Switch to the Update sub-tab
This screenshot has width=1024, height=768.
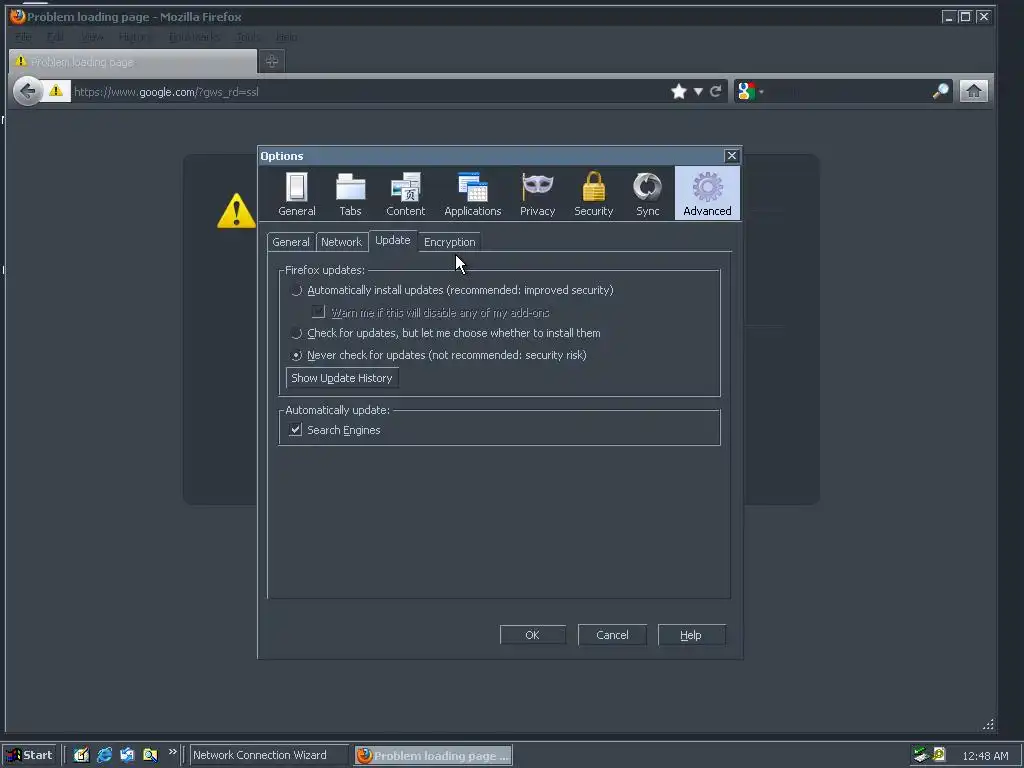[x=392, y=240]
